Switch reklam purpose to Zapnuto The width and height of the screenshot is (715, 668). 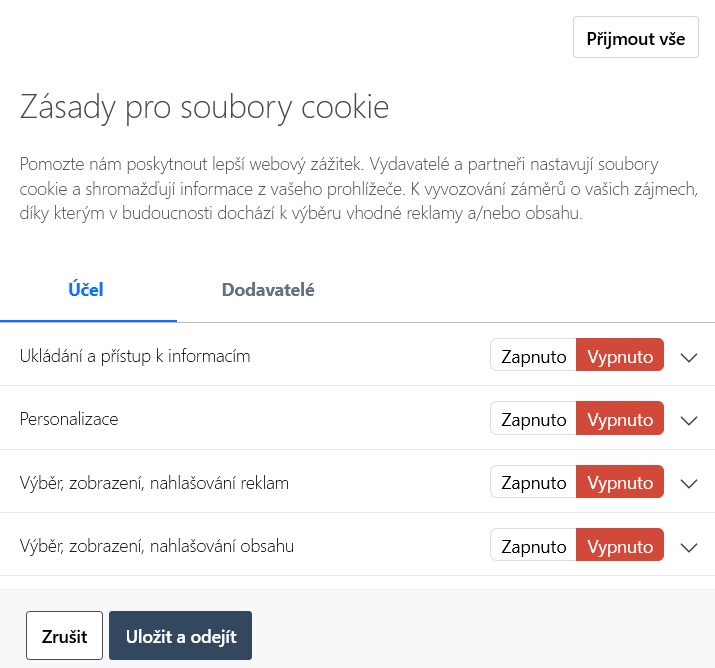tap(533, 483)
